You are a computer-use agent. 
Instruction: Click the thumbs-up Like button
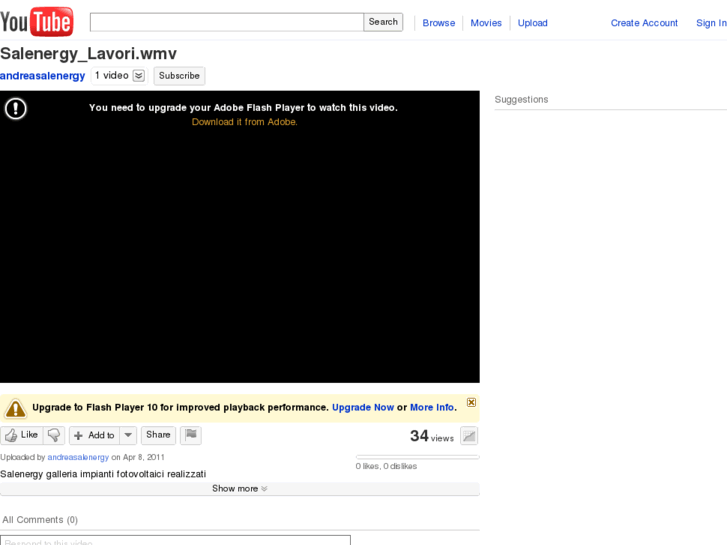tap(21, 435)
